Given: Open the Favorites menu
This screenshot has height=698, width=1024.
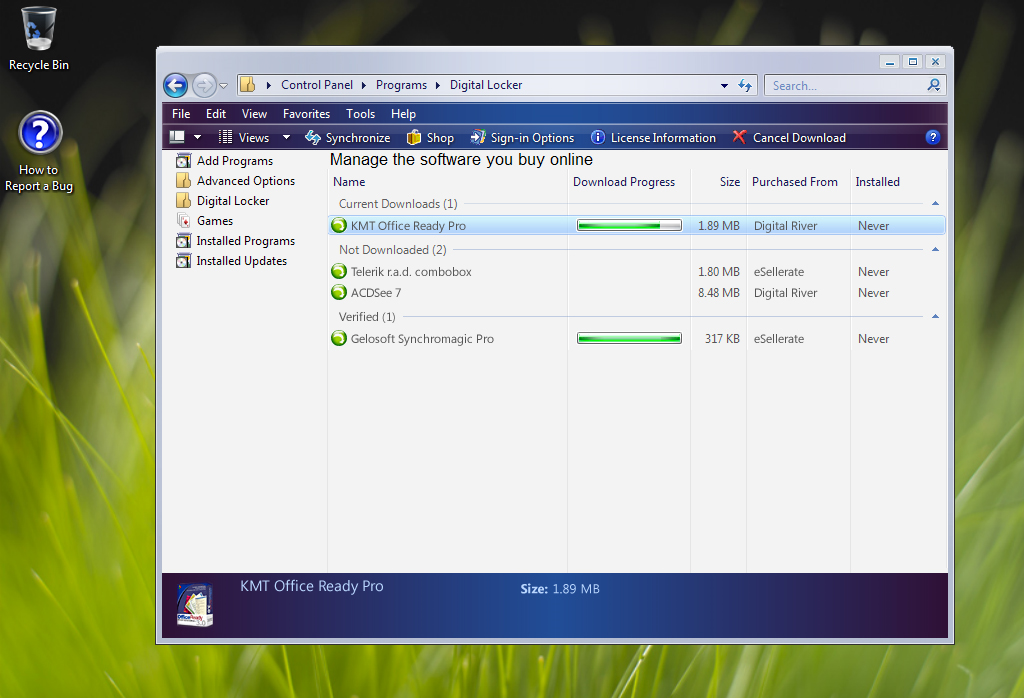Looking at the screenshot, I should point(306,114).
